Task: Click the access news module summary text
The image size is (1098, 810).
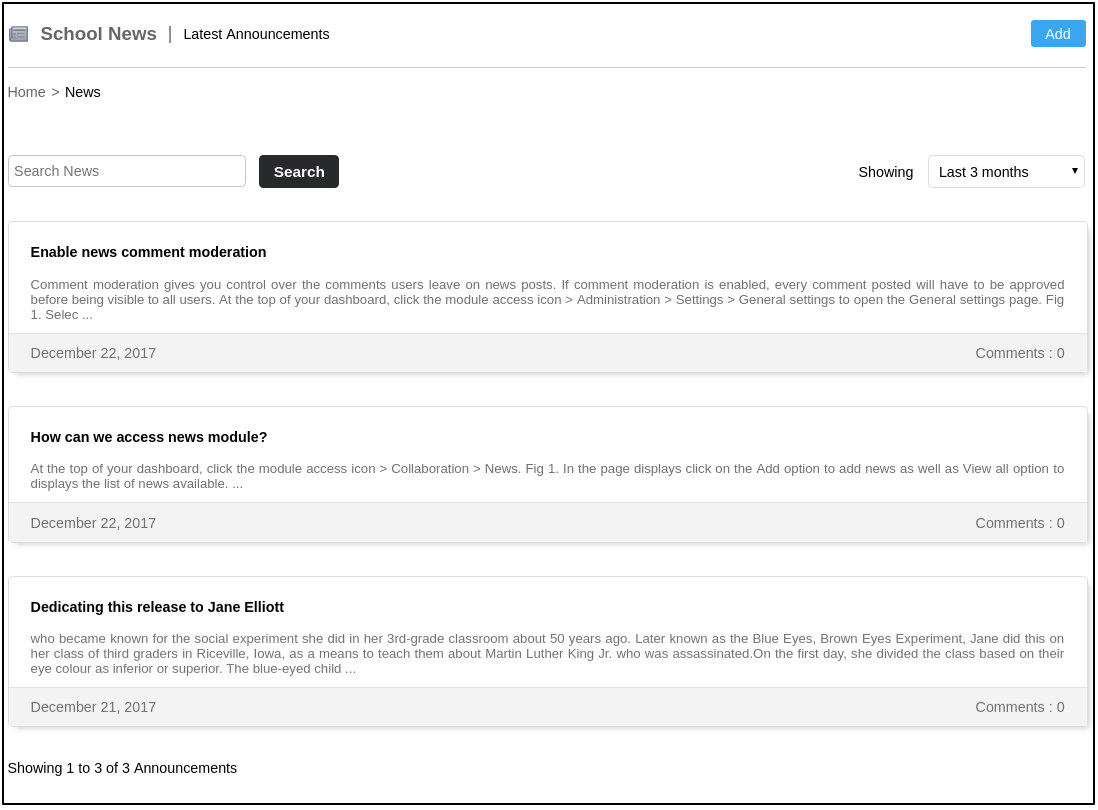Action: click(547, 476)
